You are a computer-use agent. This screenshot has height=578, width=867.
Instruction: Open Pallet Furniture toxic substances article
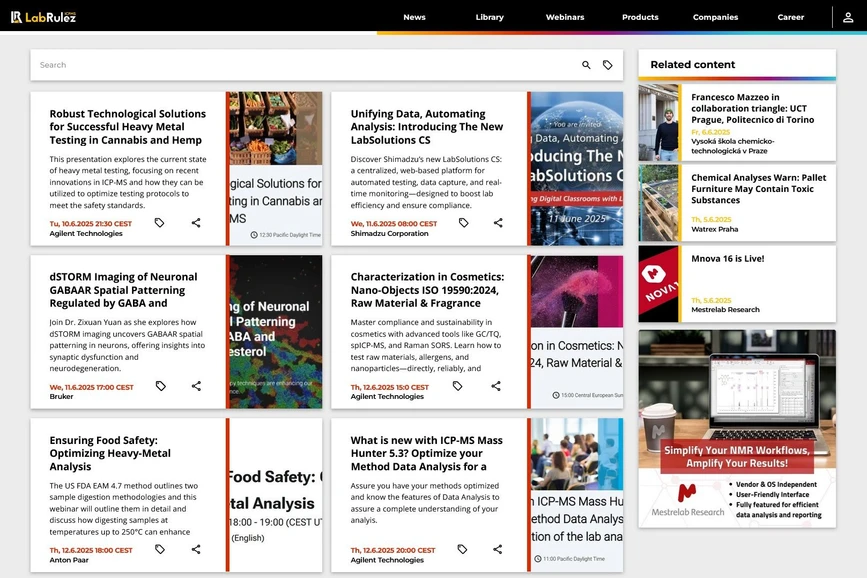click(758, 189)
